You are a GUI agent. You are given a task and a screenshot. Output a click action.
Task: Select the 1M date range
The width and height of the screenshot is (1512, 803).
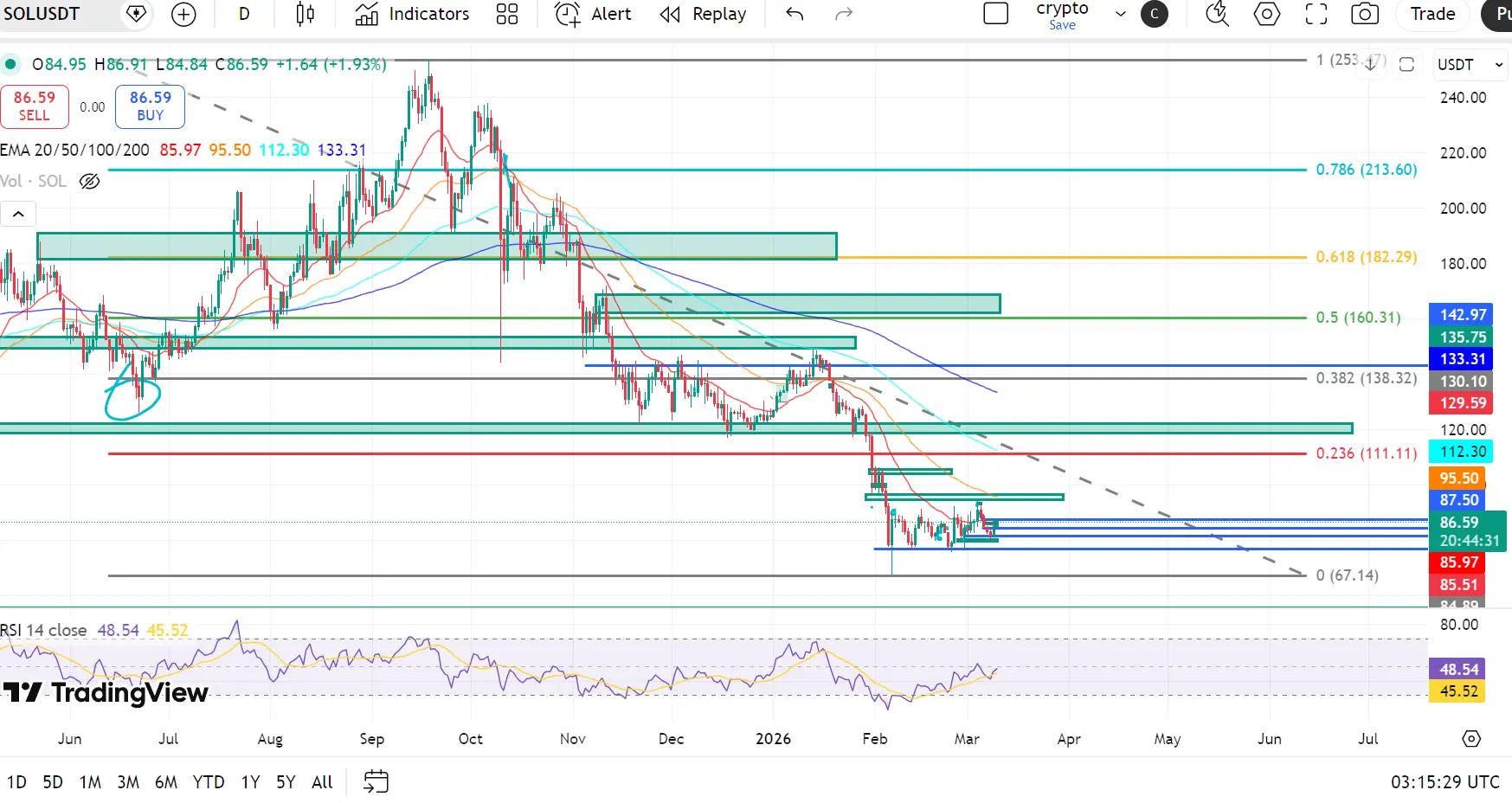pos(90,782)
